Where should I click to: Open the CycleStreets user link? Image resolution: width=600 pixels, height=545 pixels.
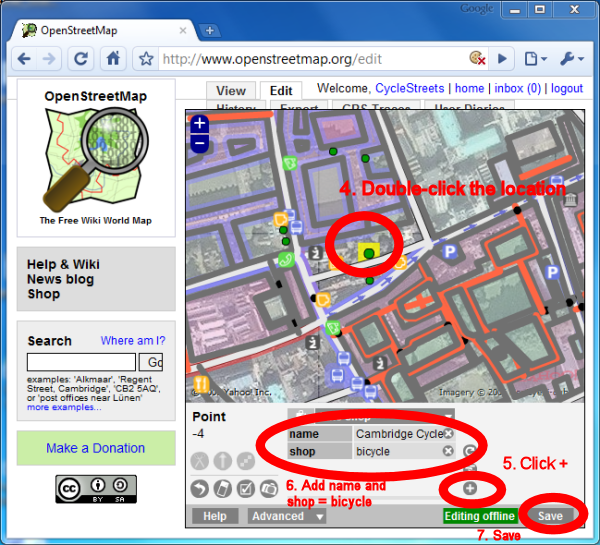(409, 88)
